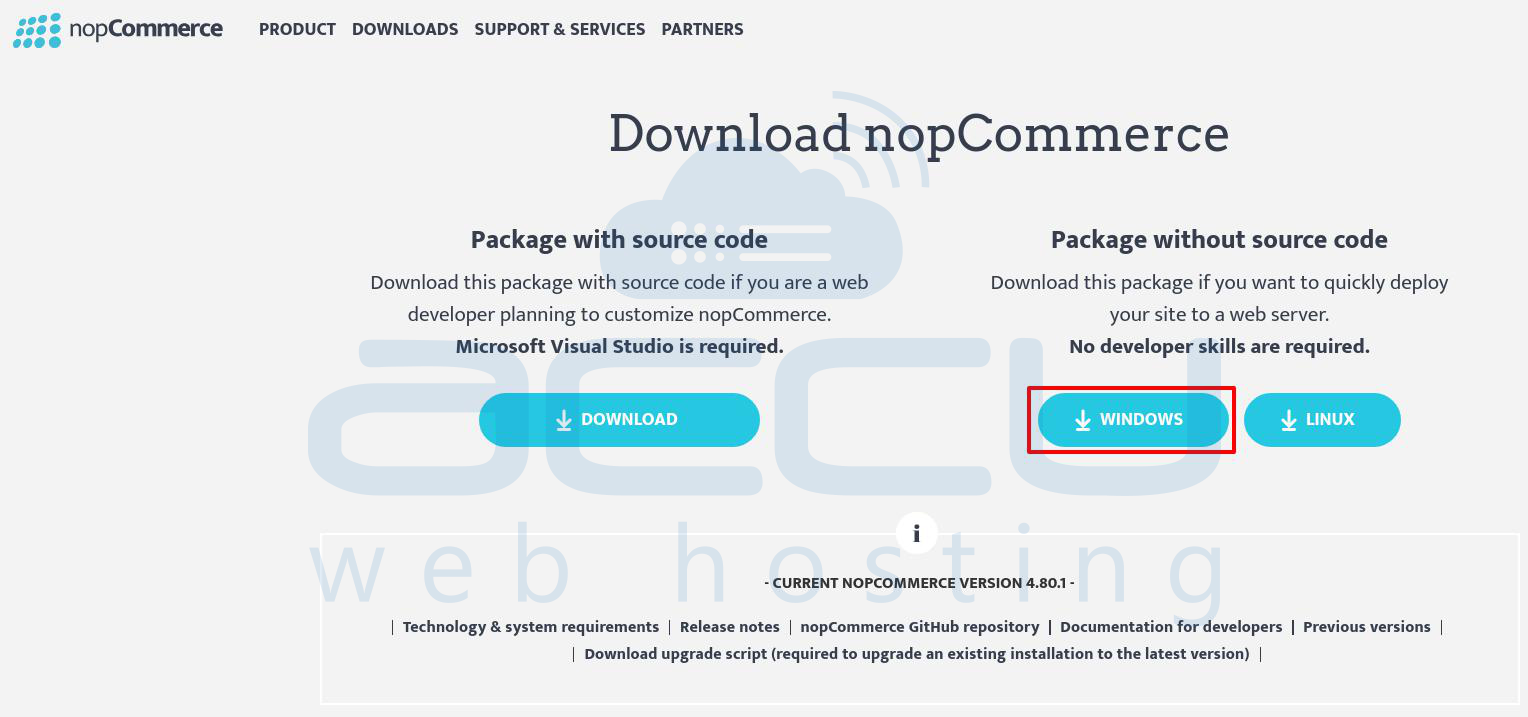Click the download arrow icon on LINUX button

(1289, 420)
